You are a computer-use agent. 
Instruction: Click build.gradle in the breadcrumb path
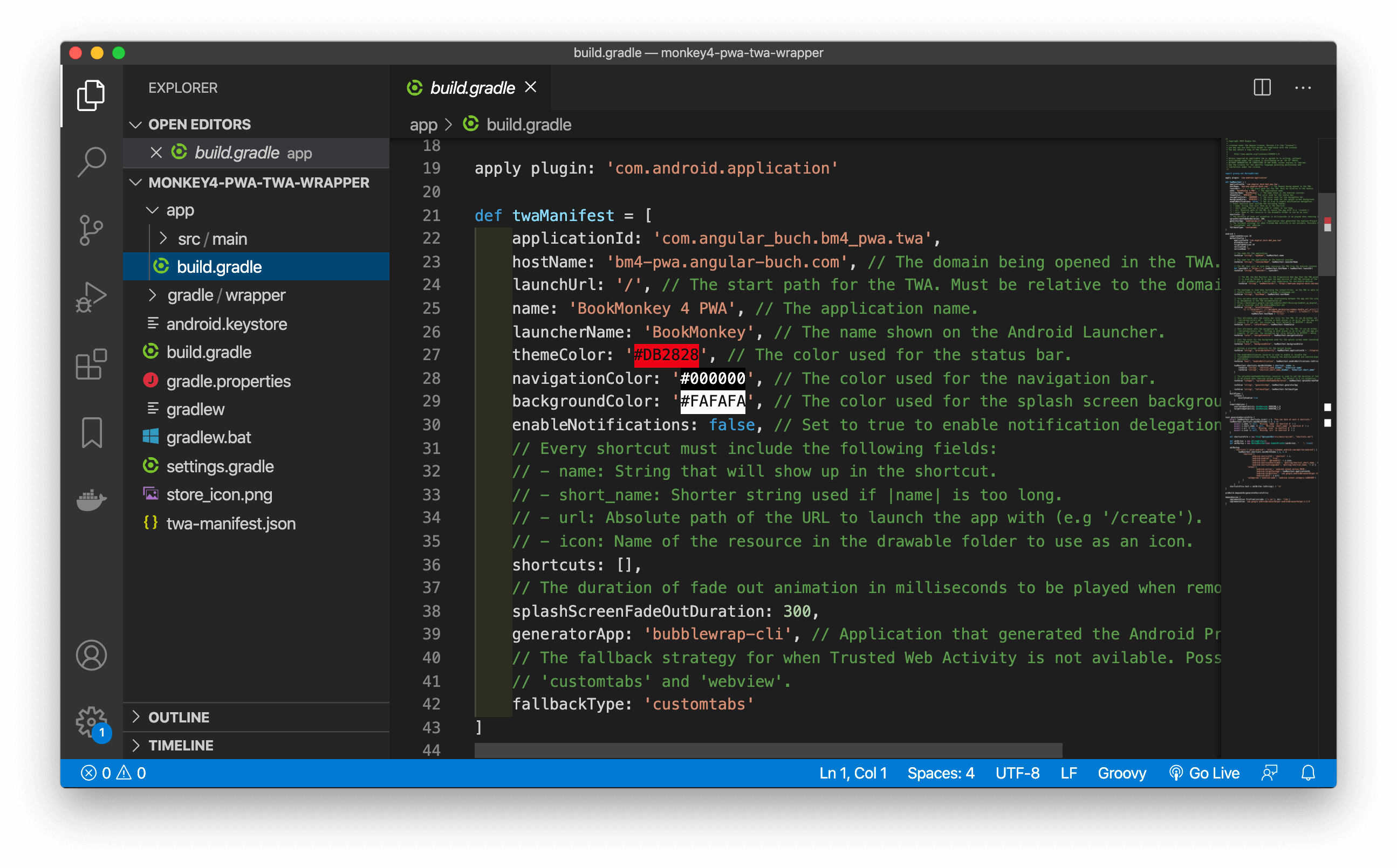click(528, 125)
